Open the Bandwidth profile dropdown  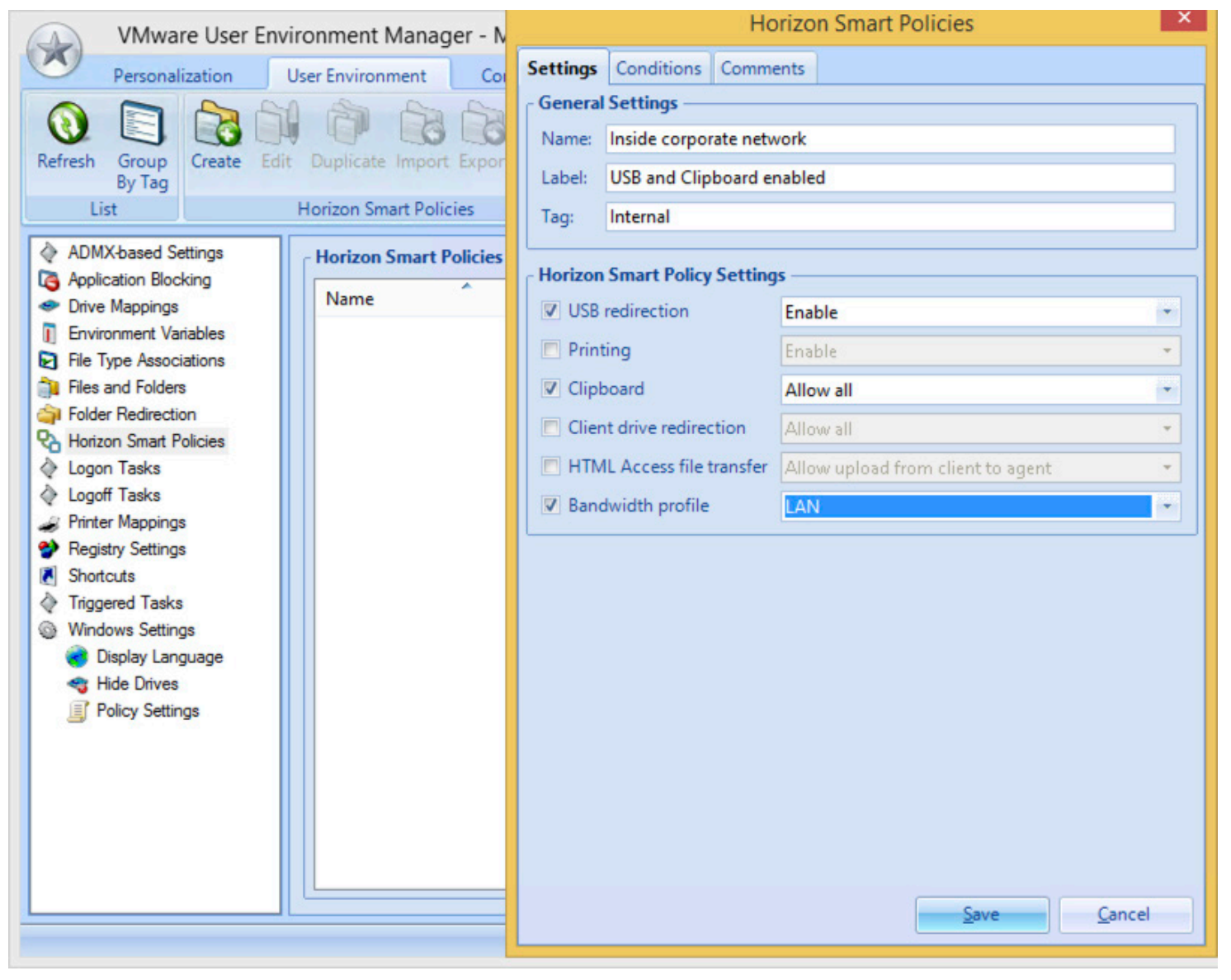click(1167, 506)
